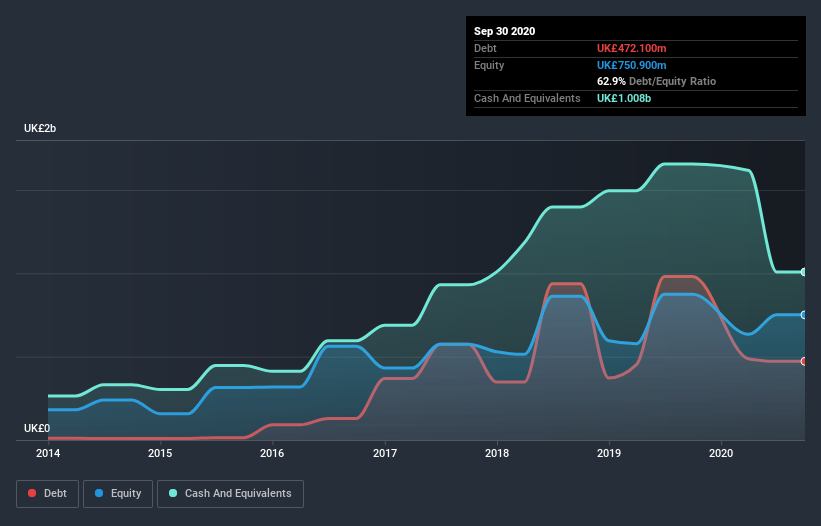Click the 2017 axis label
The image size is (821, 526).
point(385,453)
